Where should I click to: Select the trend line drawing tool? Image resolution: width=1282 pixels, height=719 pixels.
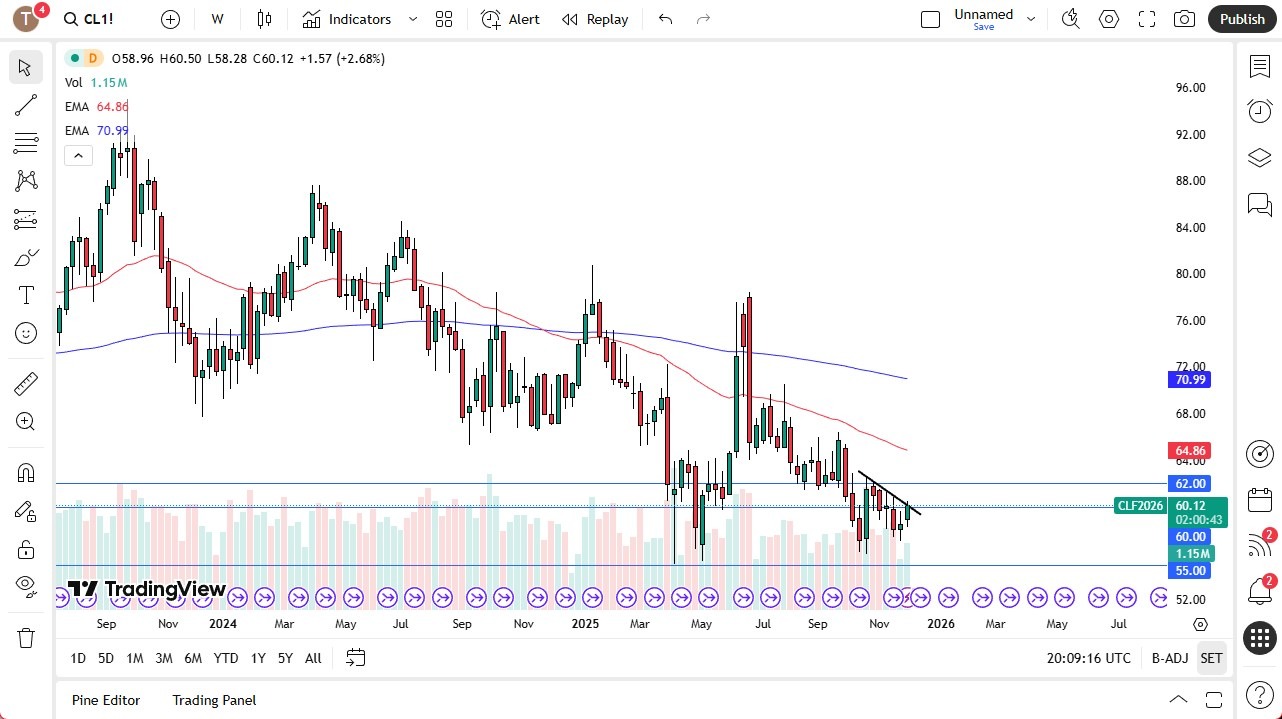pos(25,105)
